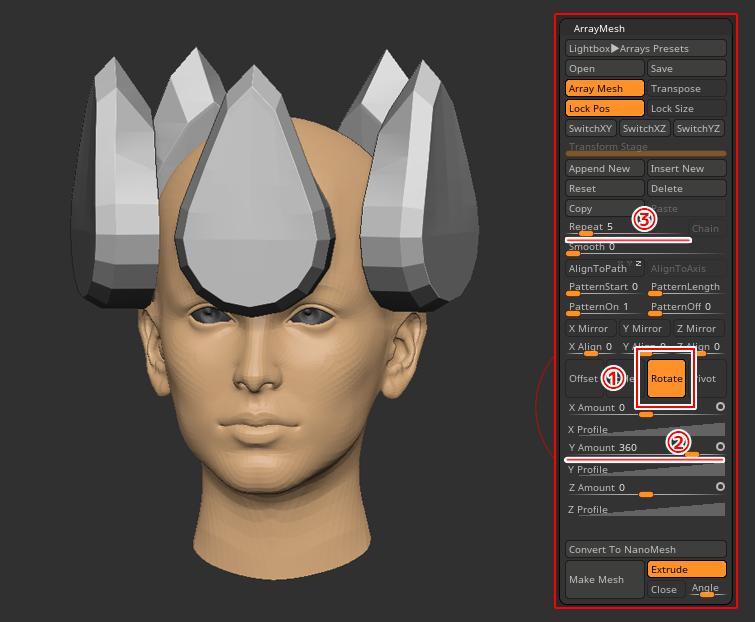Disable the Lock Pos option
This screenshot has width=755, height=622.
click(x=604, y=109)
